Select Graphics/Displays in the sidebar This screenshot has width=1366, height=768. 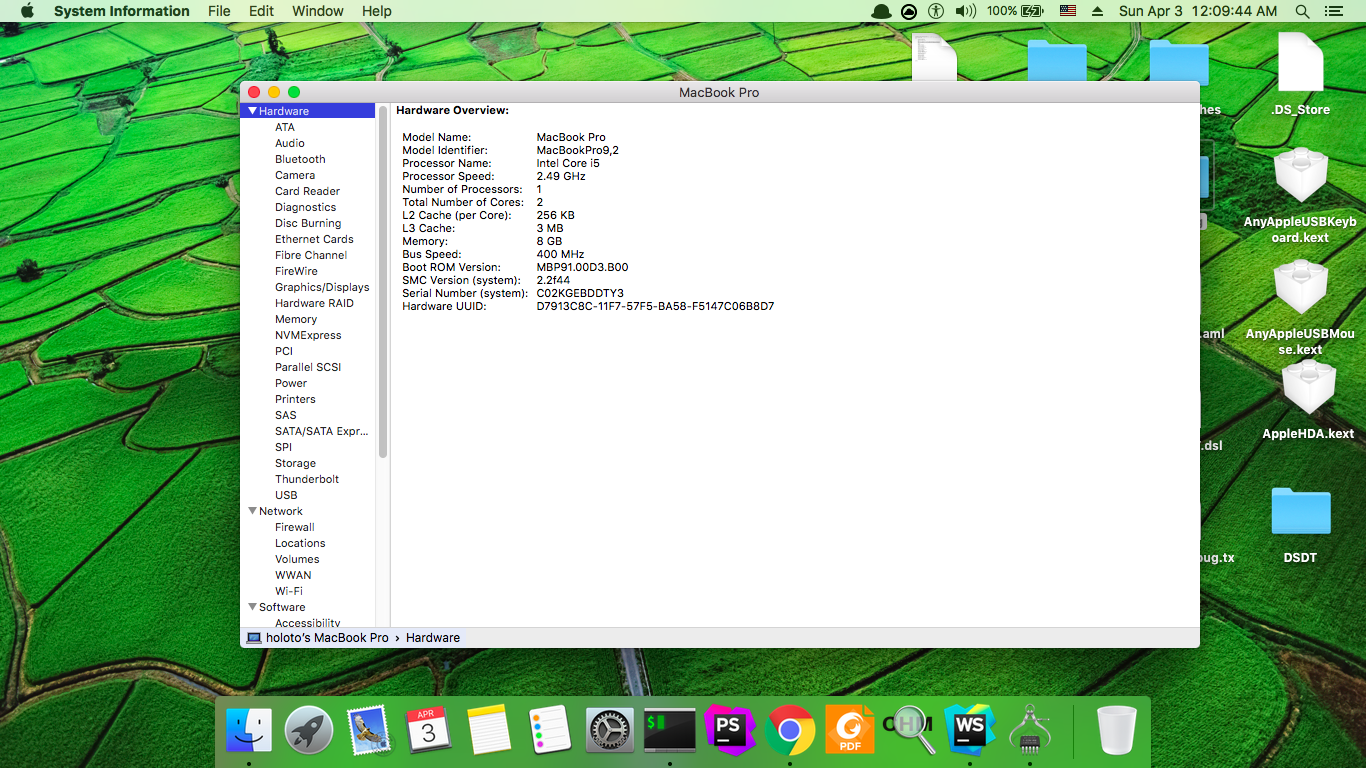coord(322,287)
